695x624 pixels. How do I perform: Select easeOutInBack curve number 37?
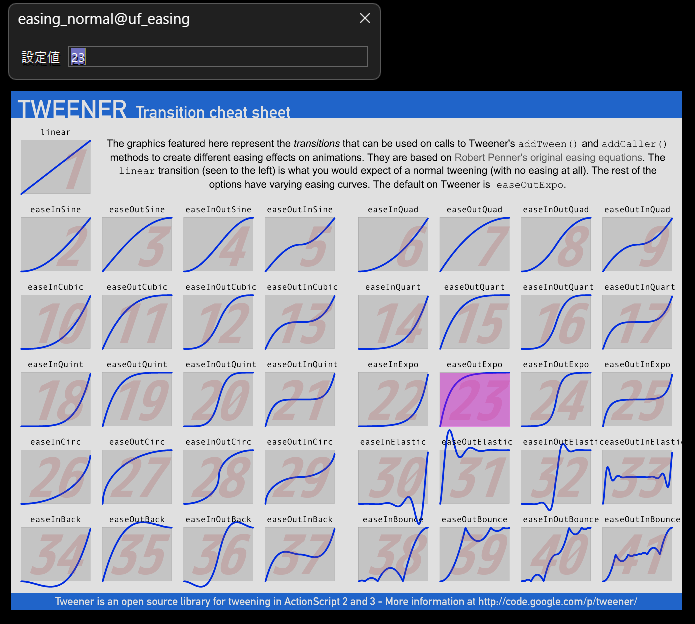pyautogui.click(x=300, y=554)
